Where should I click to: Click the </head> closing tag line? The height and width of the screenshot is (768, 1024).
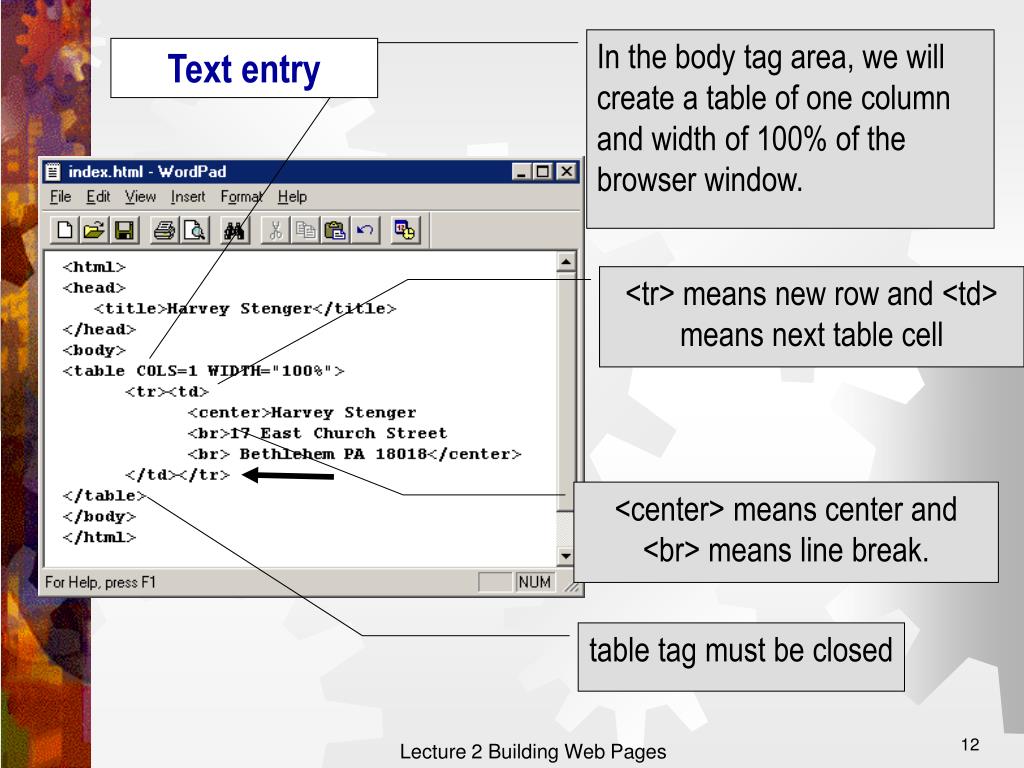click(99, 330)
